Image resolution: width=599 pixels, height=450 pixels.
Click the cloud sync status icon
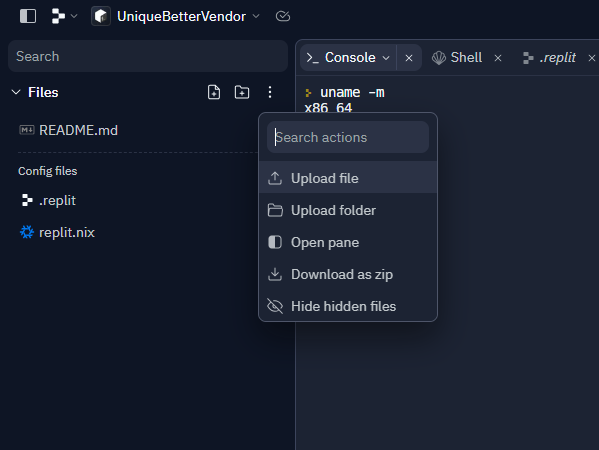click(283, 16)
